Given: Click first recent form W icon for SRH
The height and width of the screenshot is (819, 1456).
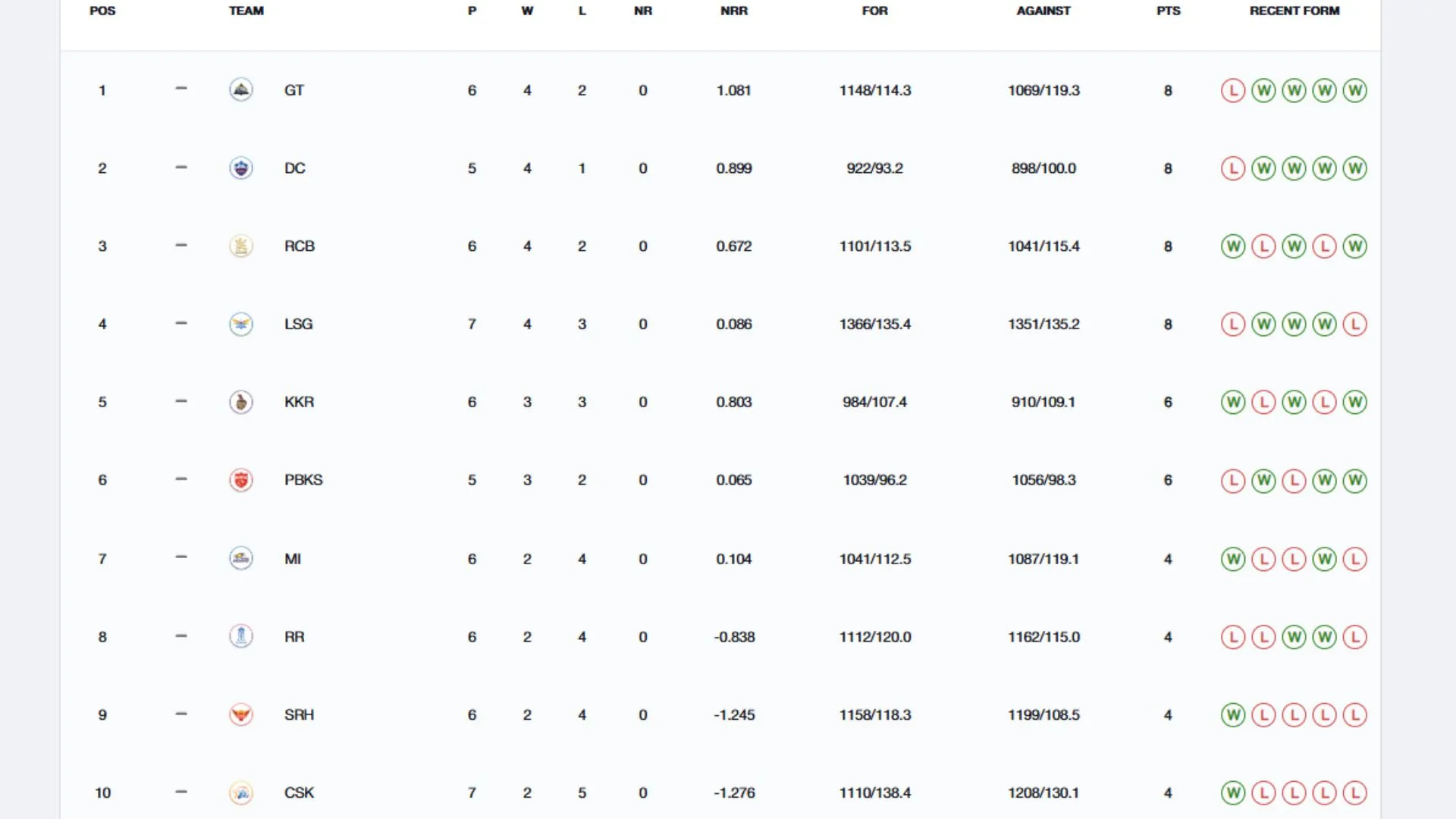Looking at the screenshot, I should [1233, 715].
